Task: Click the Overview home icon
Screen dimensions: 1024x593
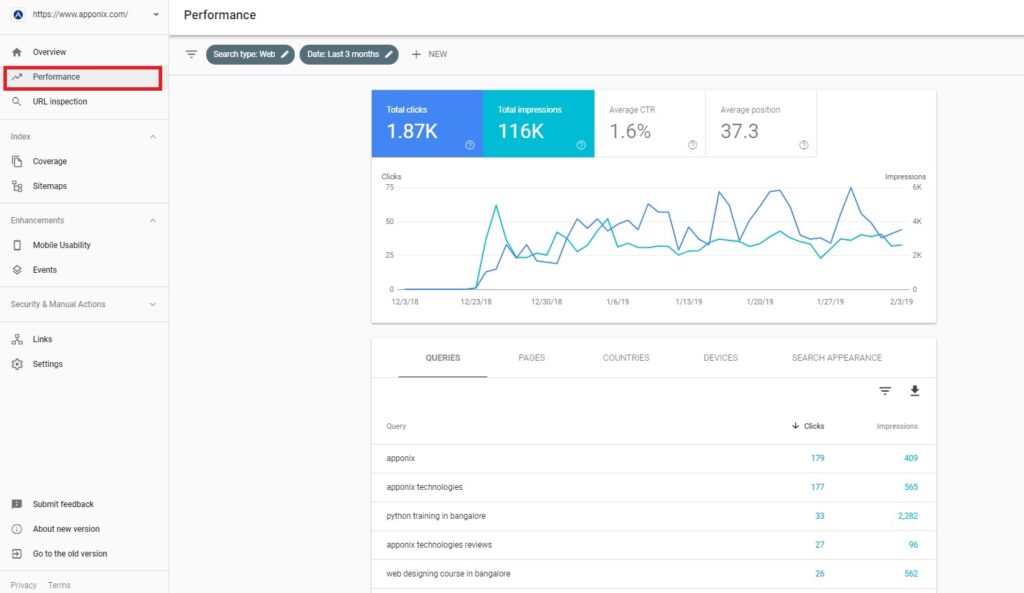Action: [17, 52]
